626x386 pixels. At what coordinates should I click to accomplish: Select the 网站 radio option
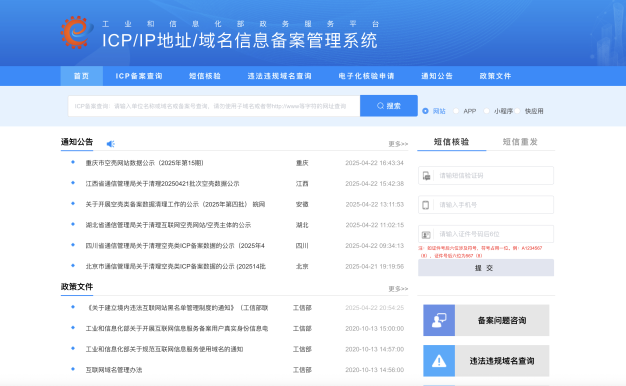click(x=425, y=111)
